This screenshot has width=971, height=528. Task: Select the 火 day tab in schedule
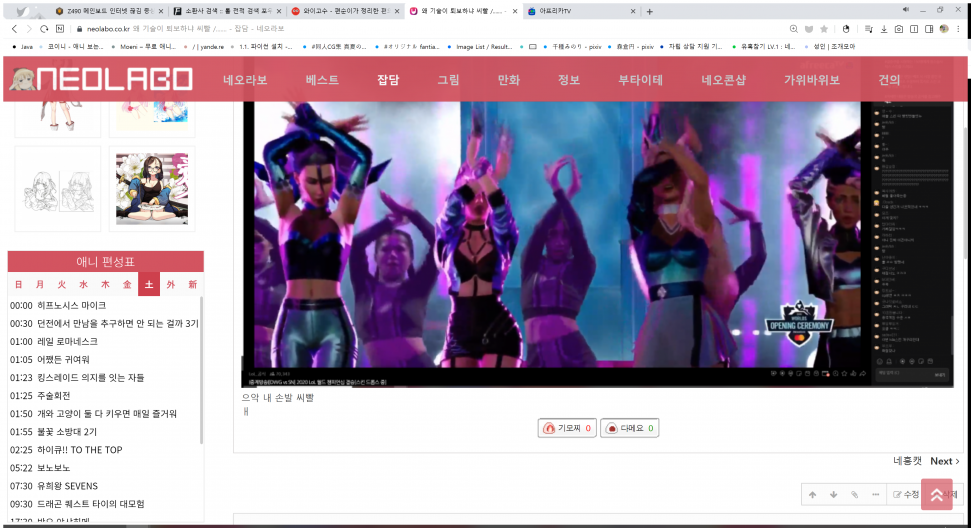(x=62, y=284)
